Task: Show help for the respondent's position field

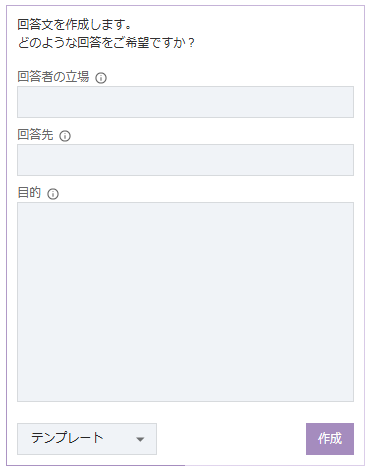Action: [x=101, y=78]
